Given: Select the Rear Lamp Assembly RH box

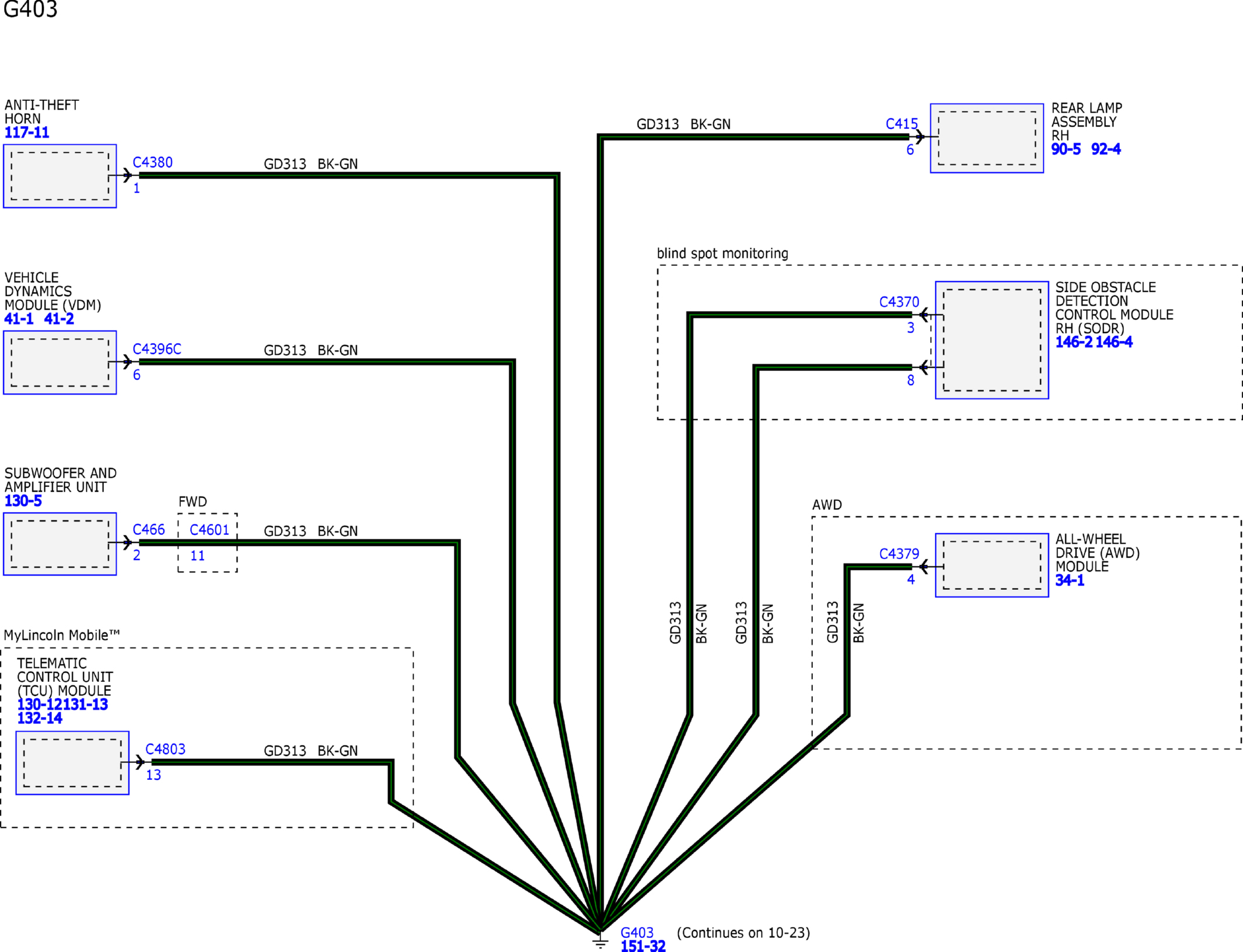Looking at the screenshot, I should point(987,138).
